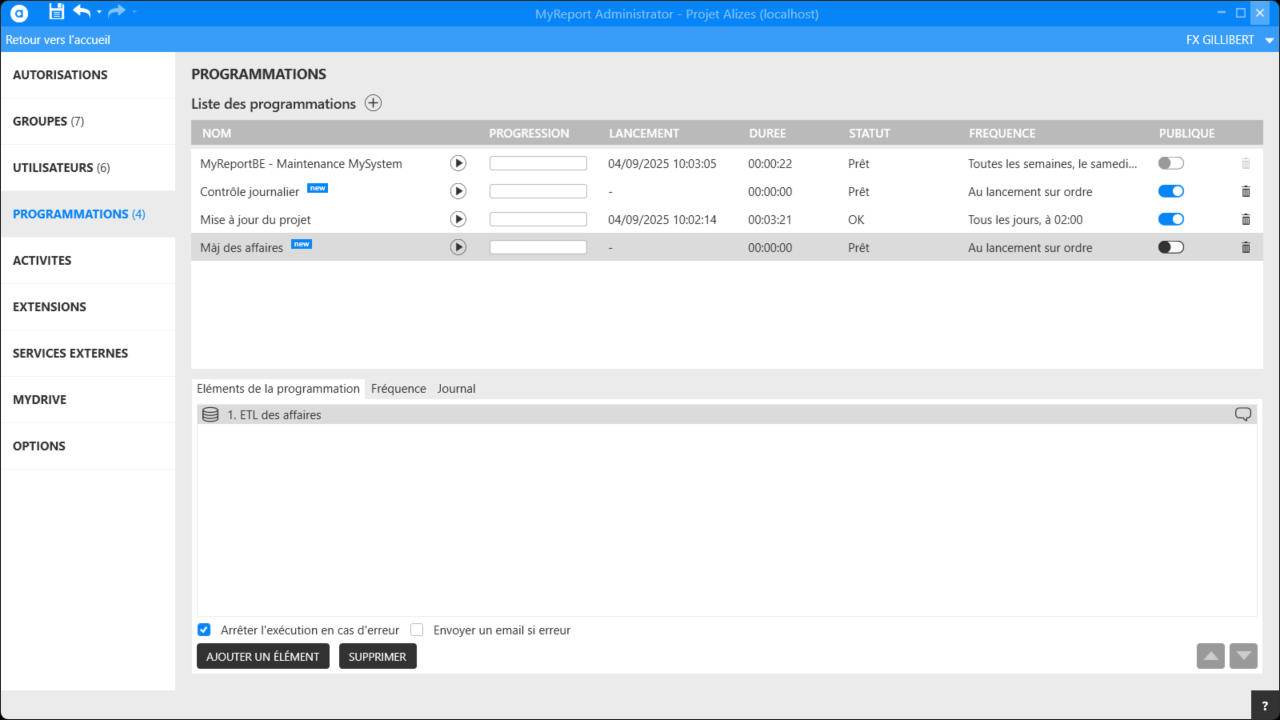Image resolution: width=1280 pixels, height=720 pixels.
Task: Add a new programmation with plus icon
Action: [373, 103]
